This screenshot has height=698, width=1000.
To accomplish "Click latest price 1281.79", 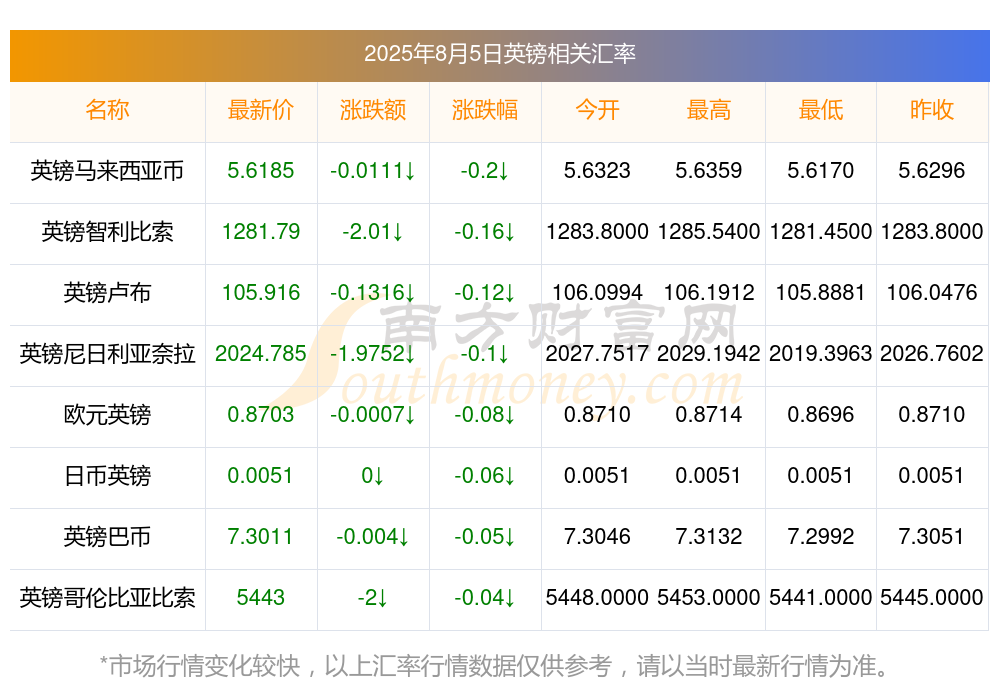I will [260, 232].
